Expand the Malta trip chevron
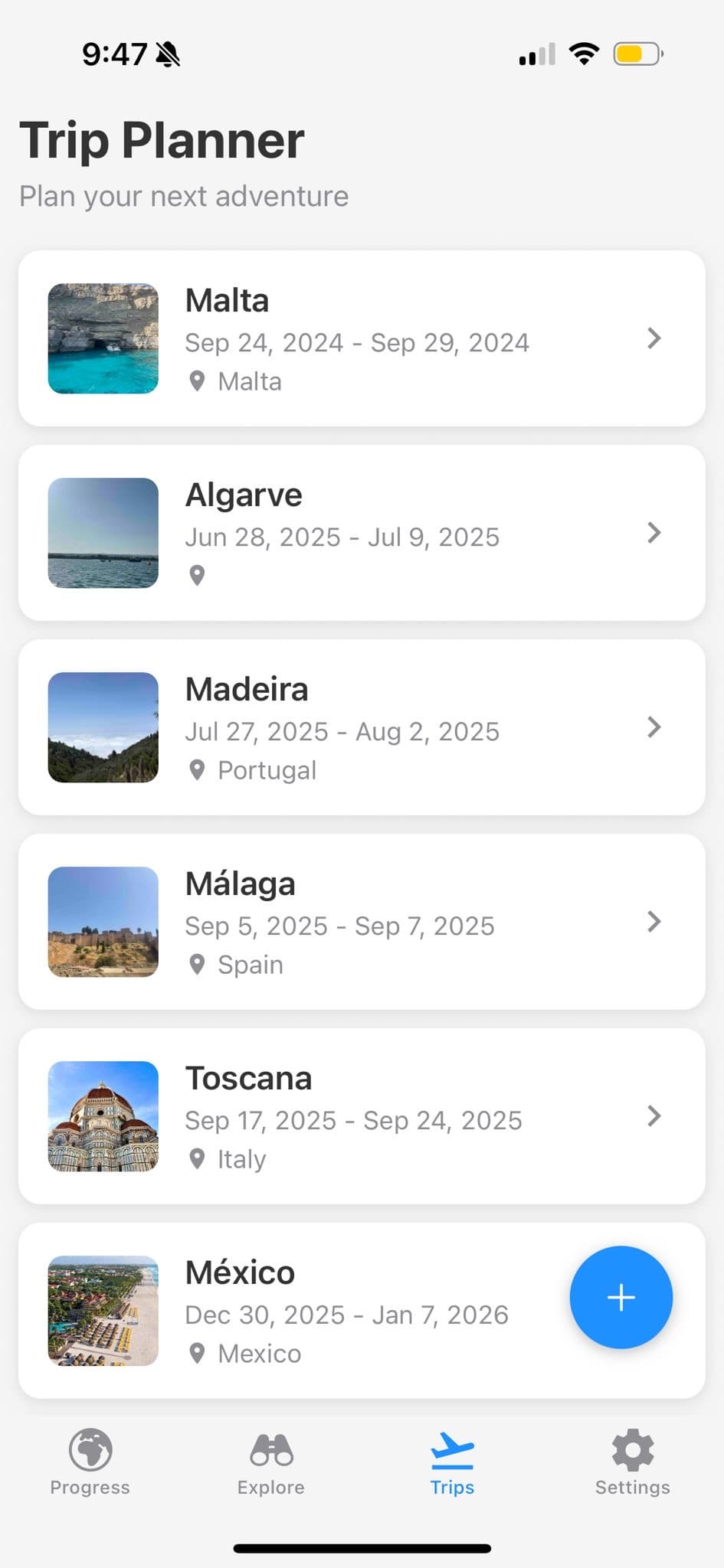The width and height of the screenshot is (724, 1568). (x=654, y=338)
